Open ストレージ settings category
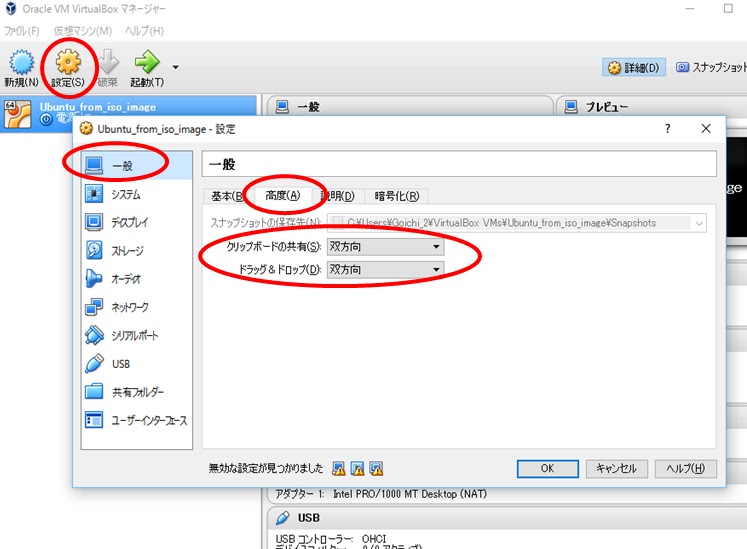 (x=137, y=251)
